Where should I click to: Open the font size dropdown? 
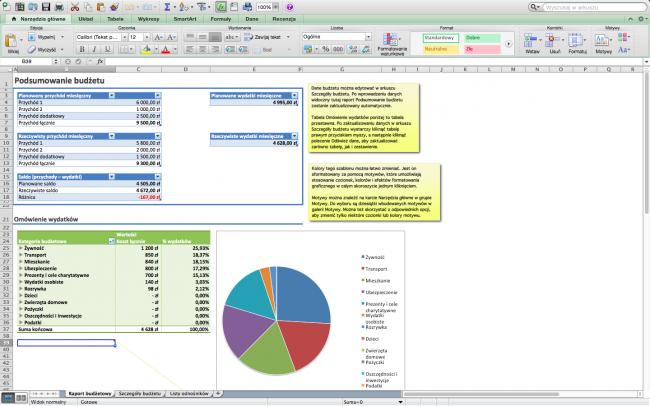click(x=147, y=37)
